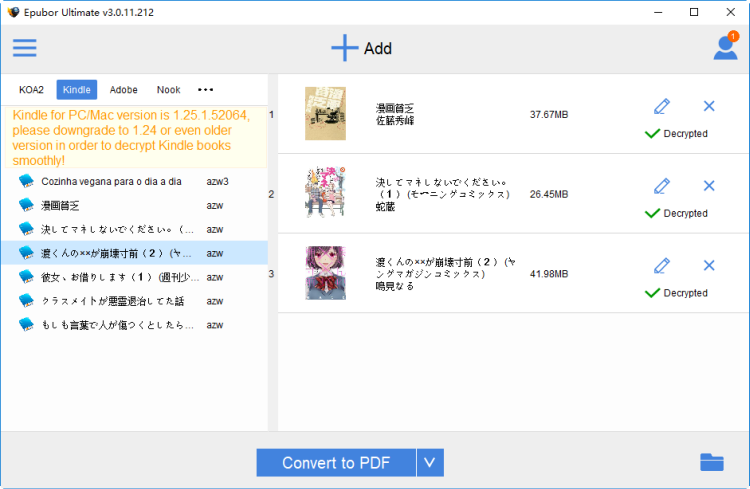Click book icon beside 決してマネしないでください
750x489 pixels.
coord(26,229)
